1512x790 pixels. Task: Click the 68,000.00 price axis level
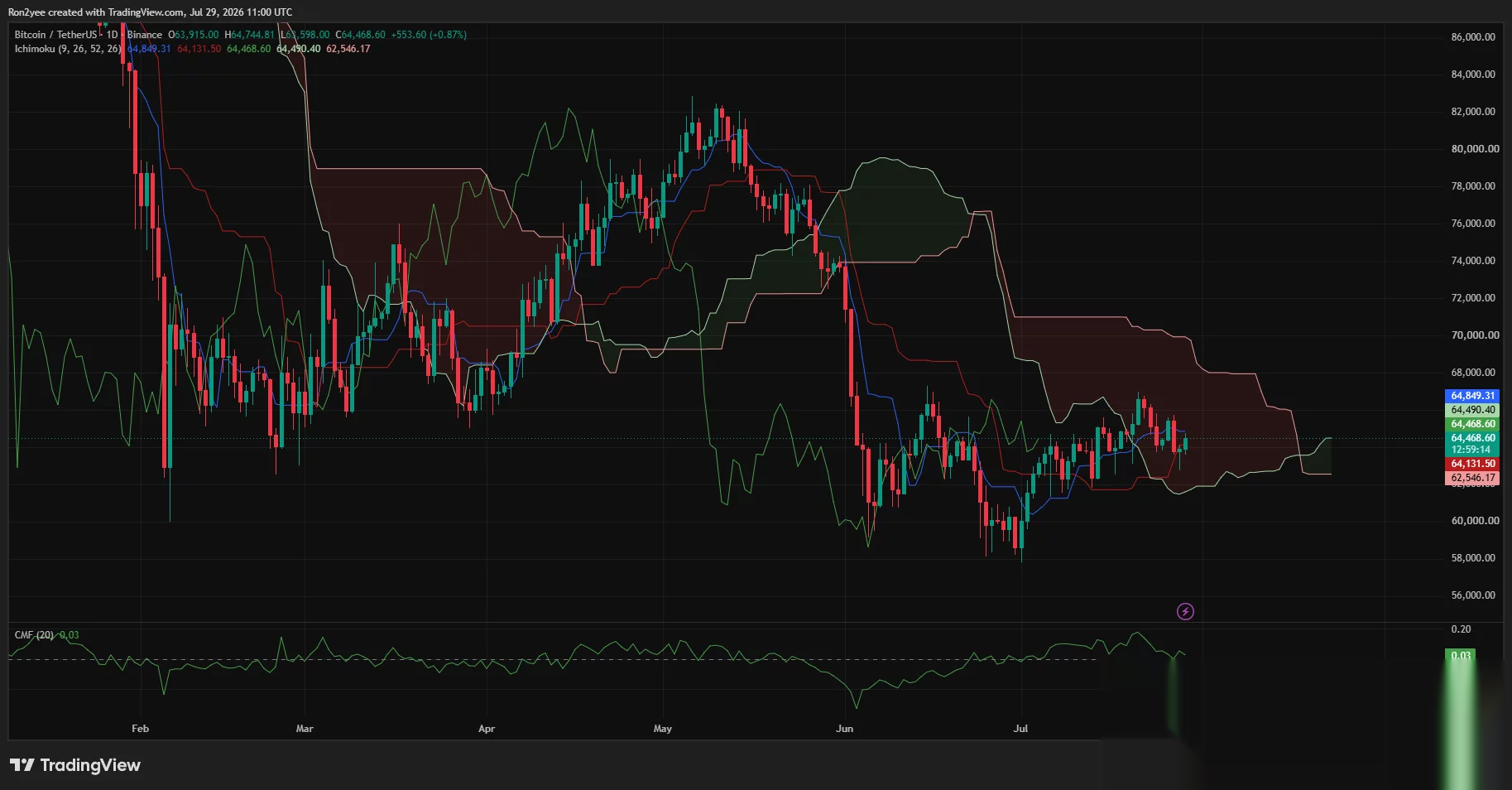(1473, 373)
